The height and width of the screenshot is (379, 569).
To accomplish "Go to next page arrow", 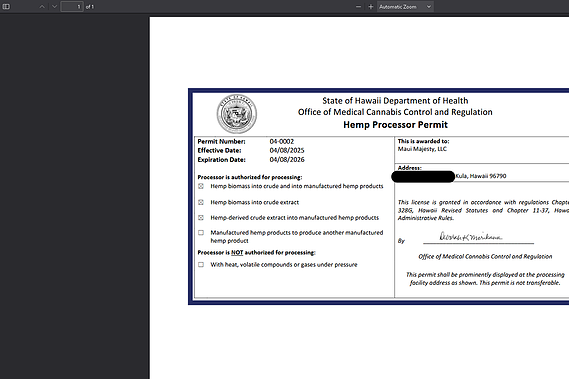I will pyautogui.click(x=54, y=7).
